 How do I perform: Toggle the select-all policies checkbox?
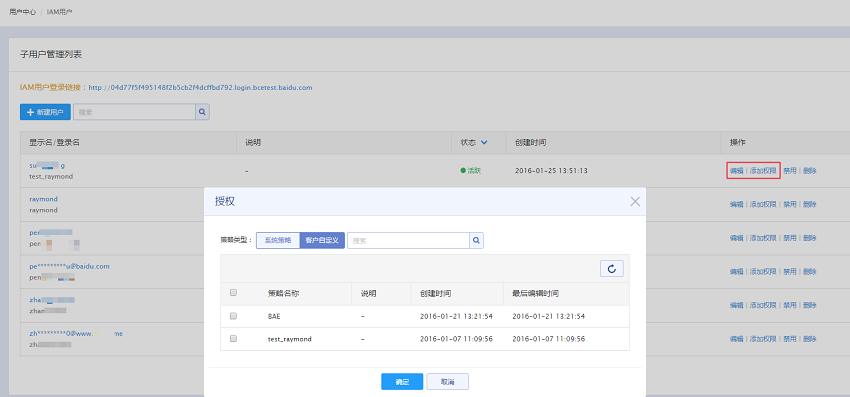(x=234, y=292)
